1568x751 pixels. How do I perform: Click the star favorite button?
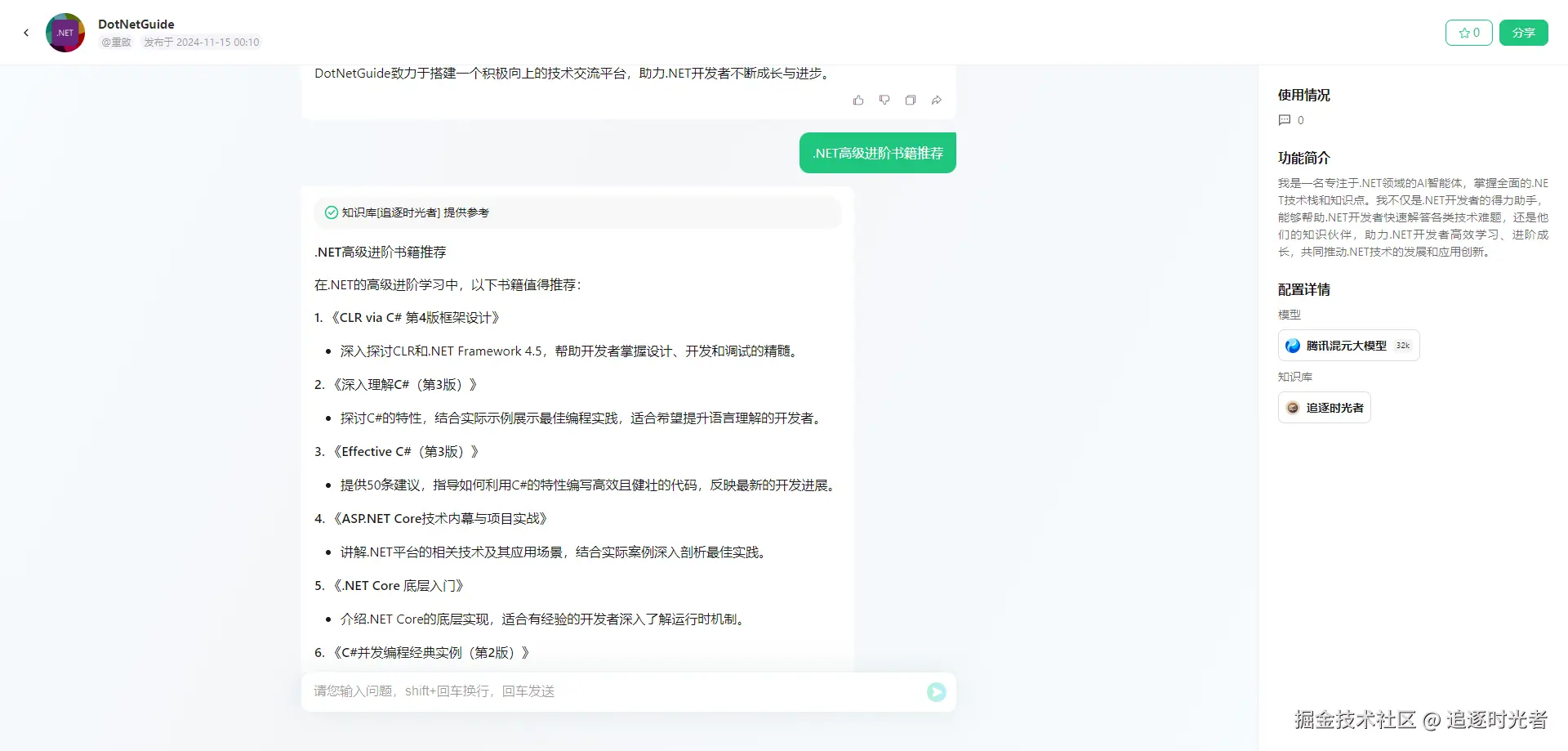(1469, 33)
